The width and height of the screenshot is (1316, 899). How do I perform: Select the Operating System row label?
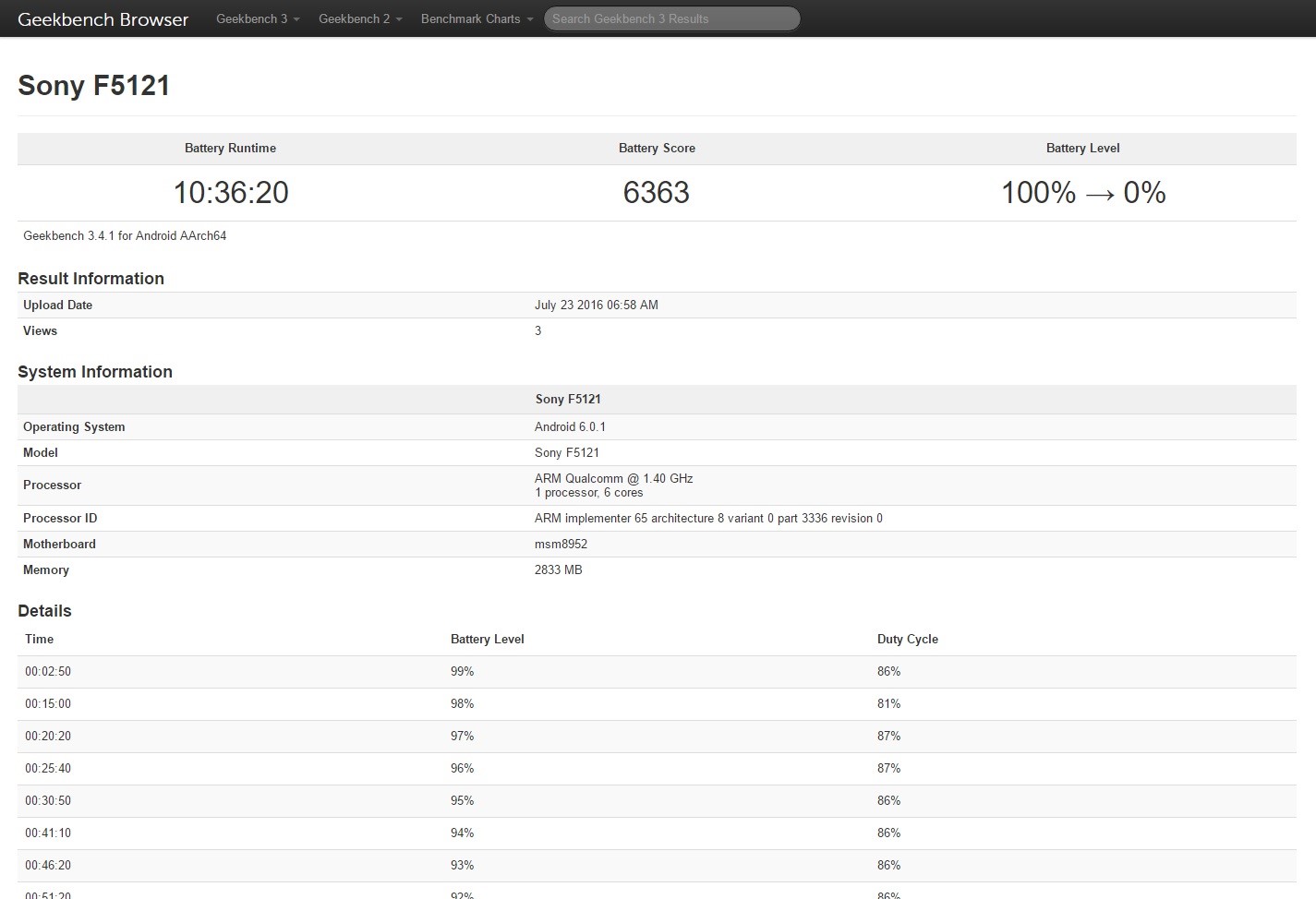(x=74, y=426)
